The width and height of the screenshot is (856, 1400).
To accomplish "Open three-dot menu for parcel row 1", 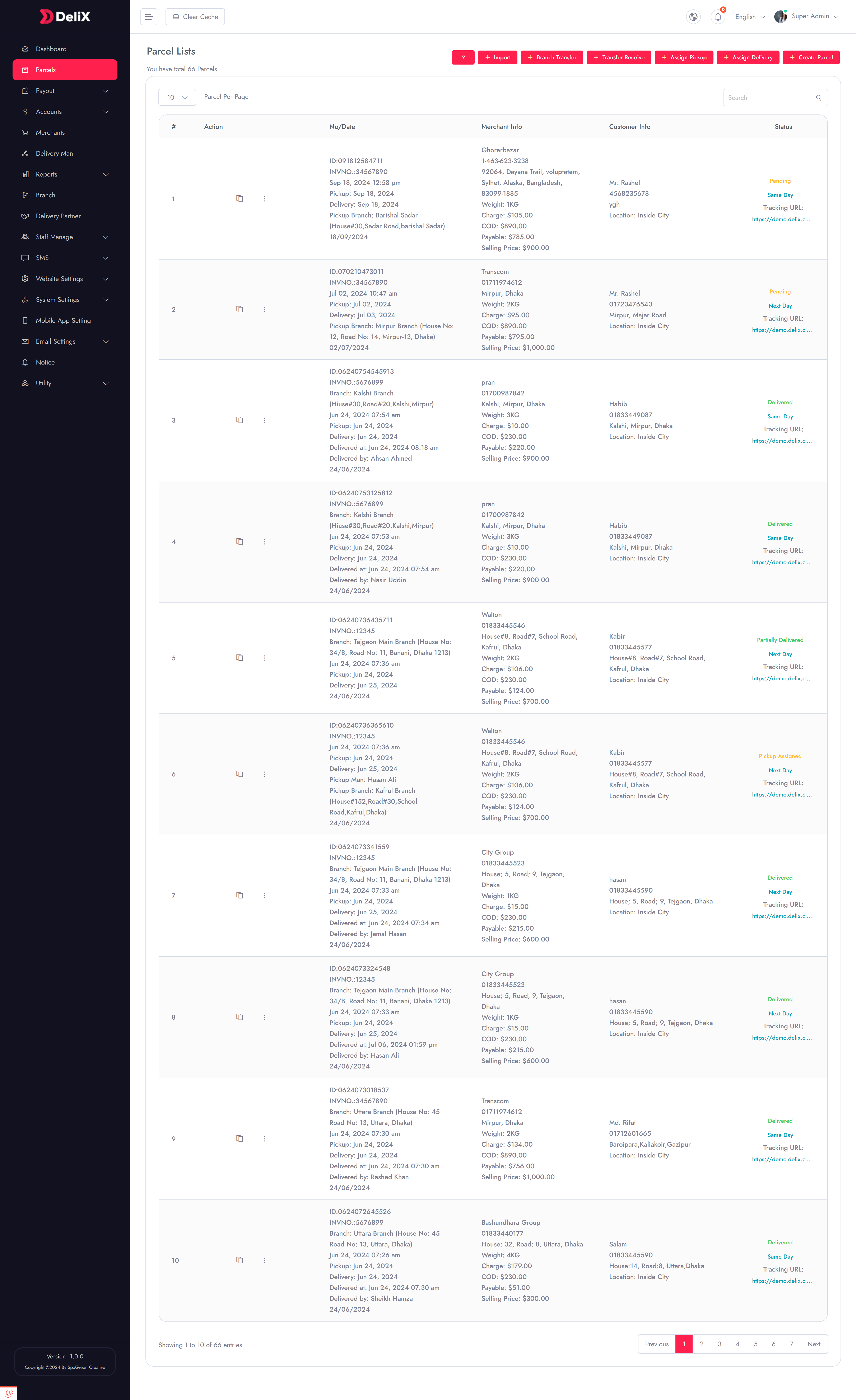I will pos(264,199).
